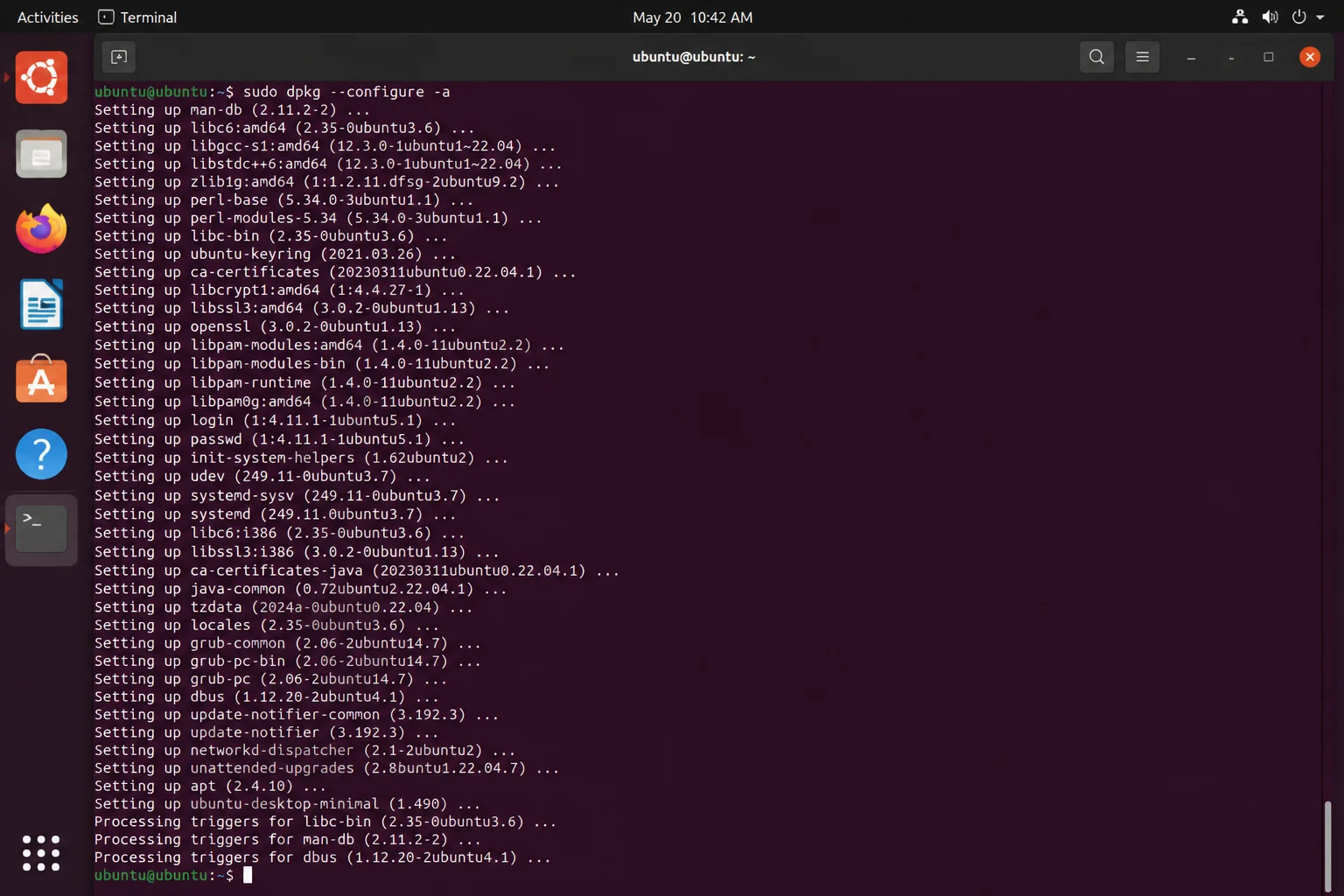Image resolution: width=1344 pixels, height=896 pixels.
Task: Open Files from the dock
Action: [41, 155]
